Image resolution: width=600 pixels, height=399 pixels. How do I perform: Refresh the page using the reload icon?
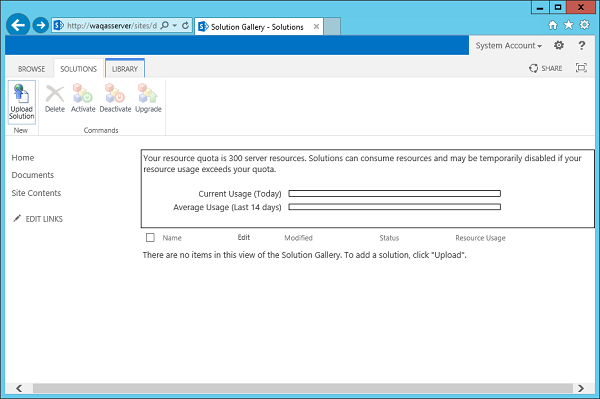coord(185,26)
